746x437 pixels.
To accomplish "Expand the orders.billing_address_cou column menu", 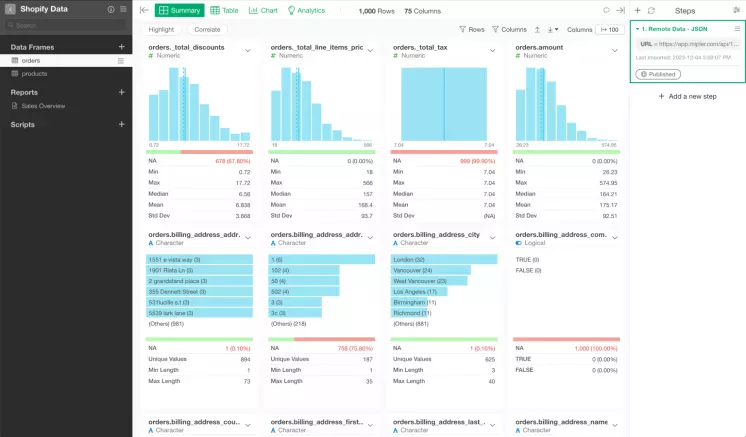I will click(x=248, y=425).
